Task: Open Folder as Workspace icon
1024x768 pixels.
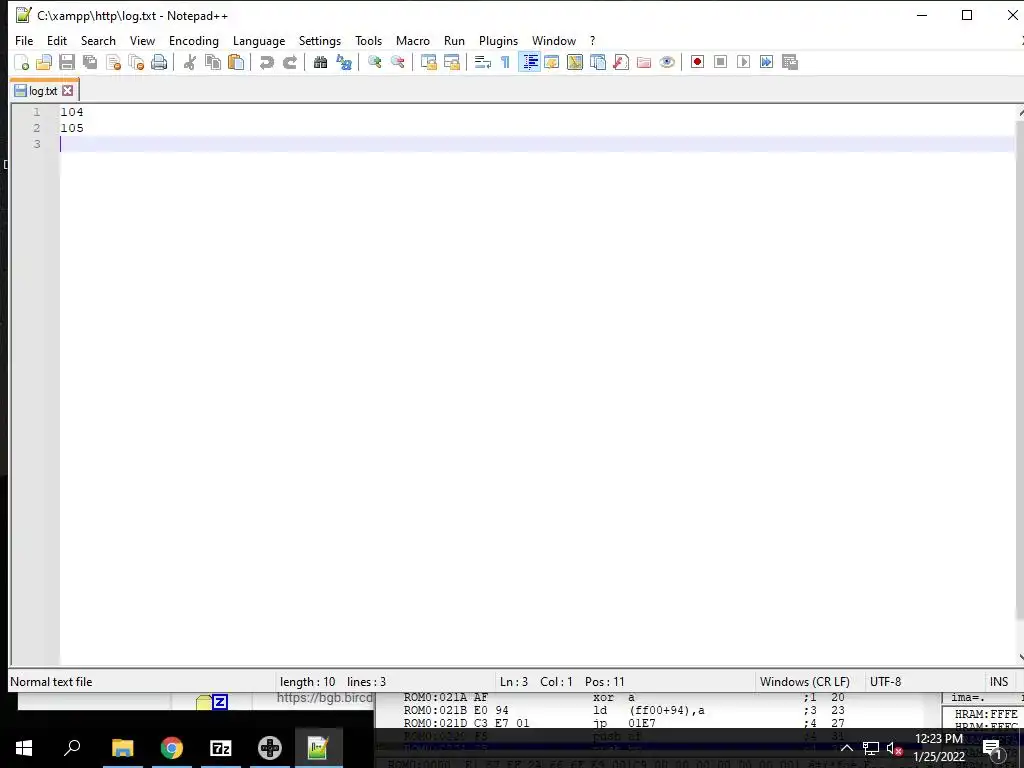Action: [644, 62]
